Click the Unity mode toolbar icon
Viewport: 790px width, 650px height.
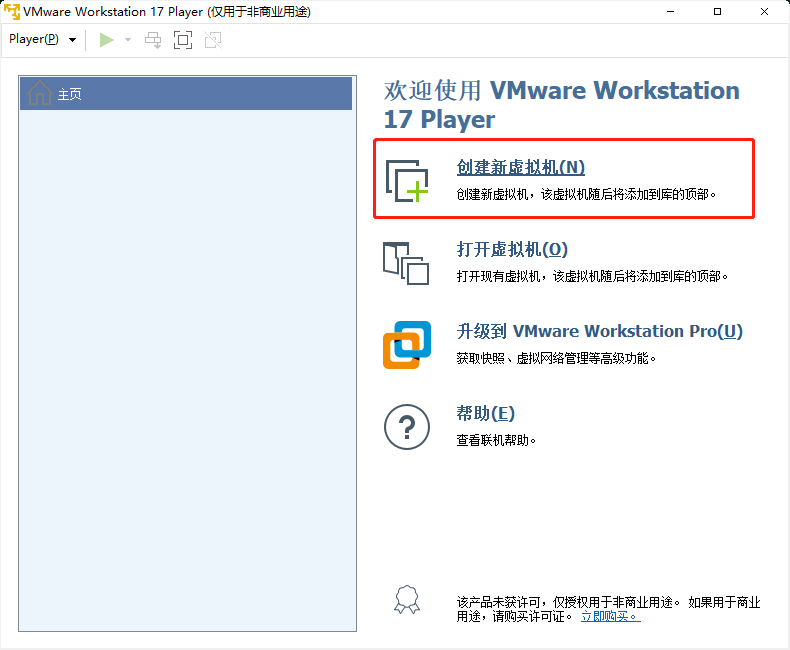click(213, 40)
